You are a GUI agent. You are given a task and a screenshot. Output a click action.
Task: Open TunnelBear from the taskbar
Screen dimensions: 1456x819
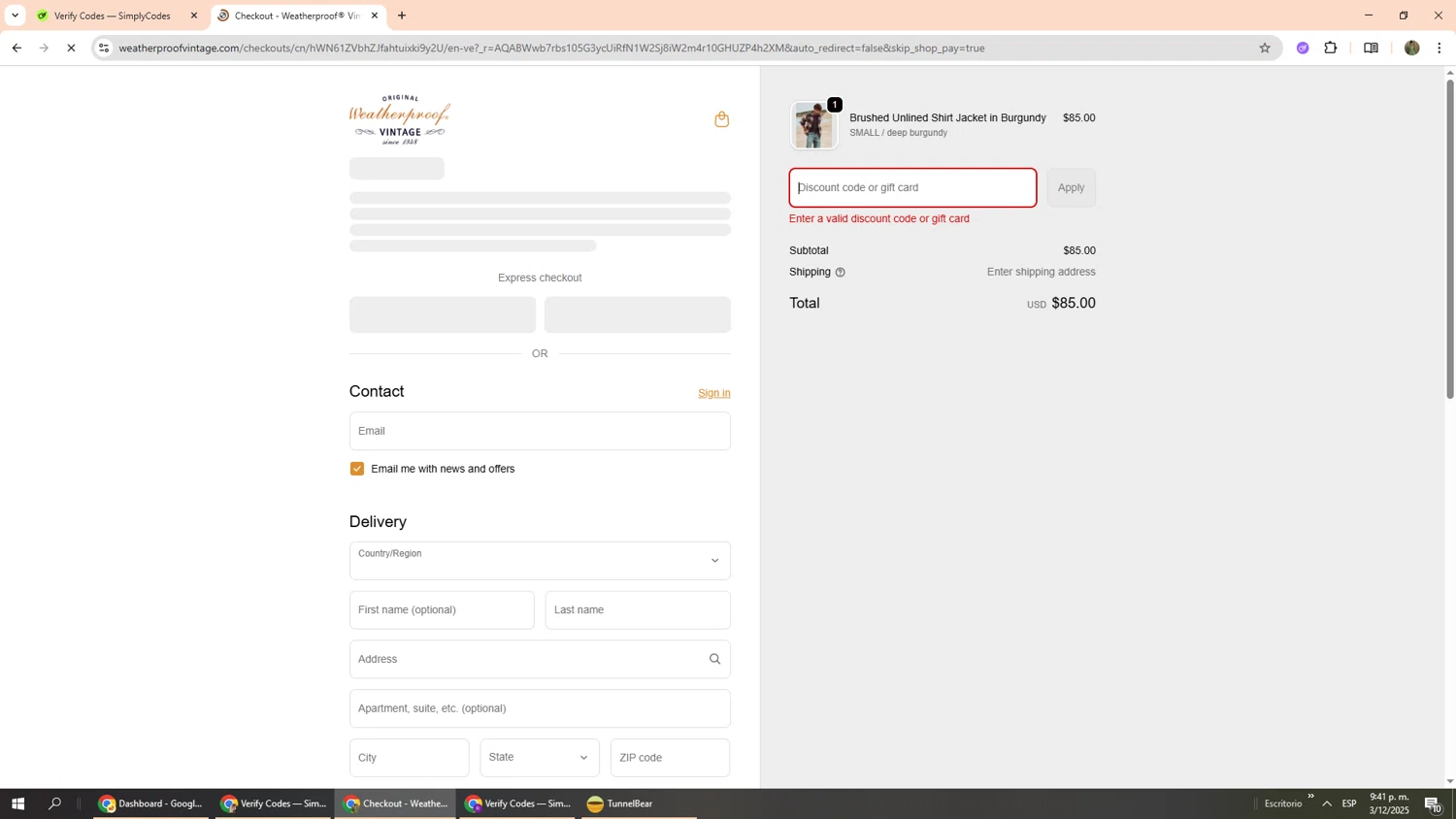coord(640,803)
